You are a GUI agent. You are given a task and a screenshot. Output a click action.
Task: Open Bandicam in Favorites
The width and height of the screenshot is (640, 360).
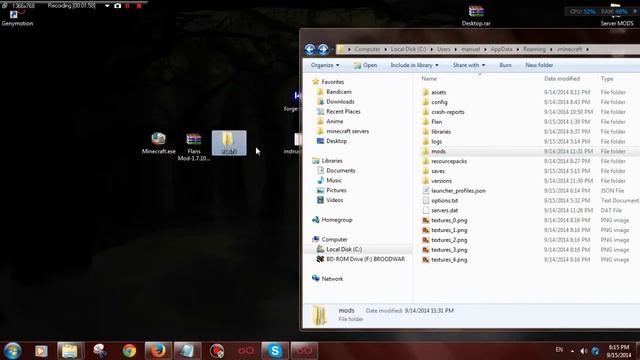334,92
